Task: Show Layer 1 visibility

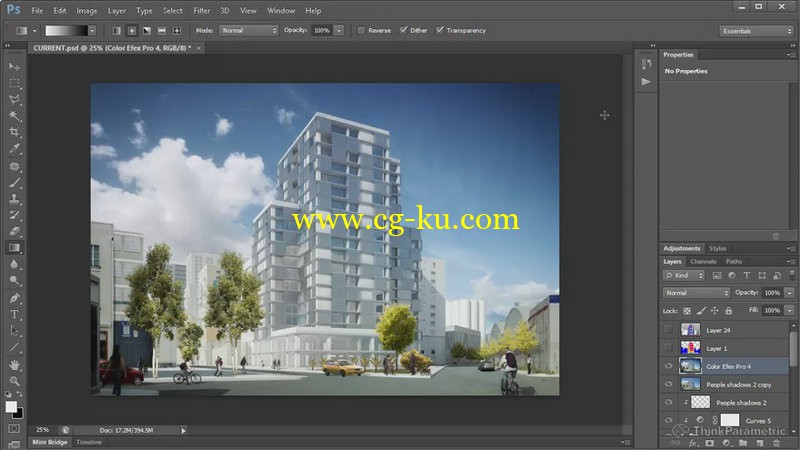Action: click(668, 348)
